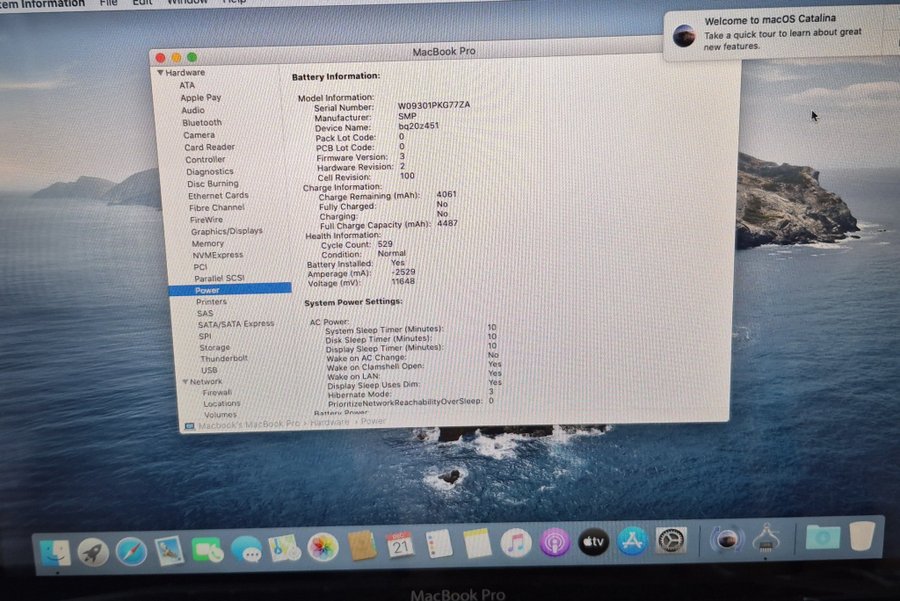The width and height of the screenshot is (900, 601).
Task: Select Thunderbolt in the hardware list
Action: point(223,359)
